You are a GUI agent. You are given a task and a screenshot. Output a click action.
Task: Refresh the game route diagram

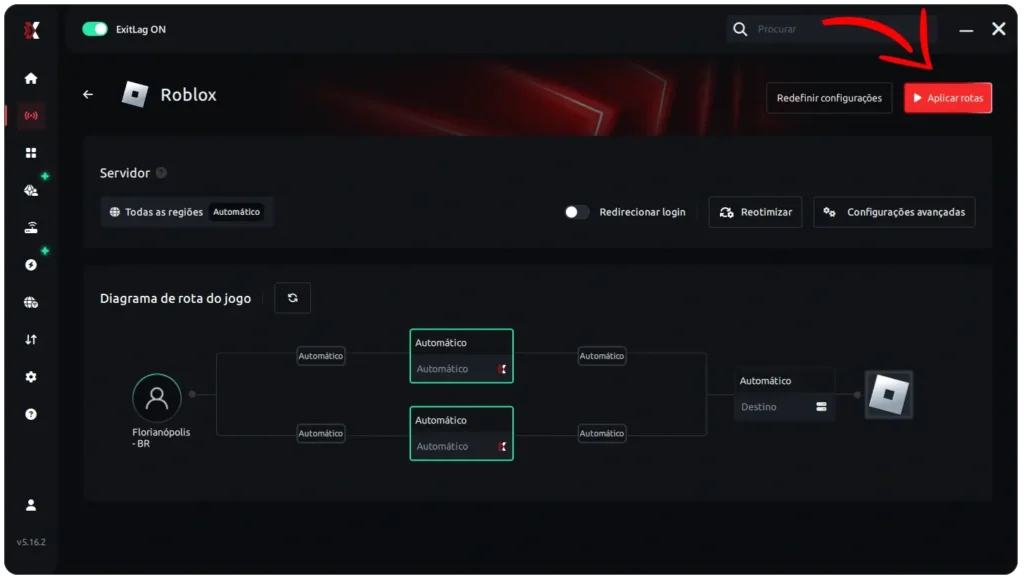click(x=292, y=297)
